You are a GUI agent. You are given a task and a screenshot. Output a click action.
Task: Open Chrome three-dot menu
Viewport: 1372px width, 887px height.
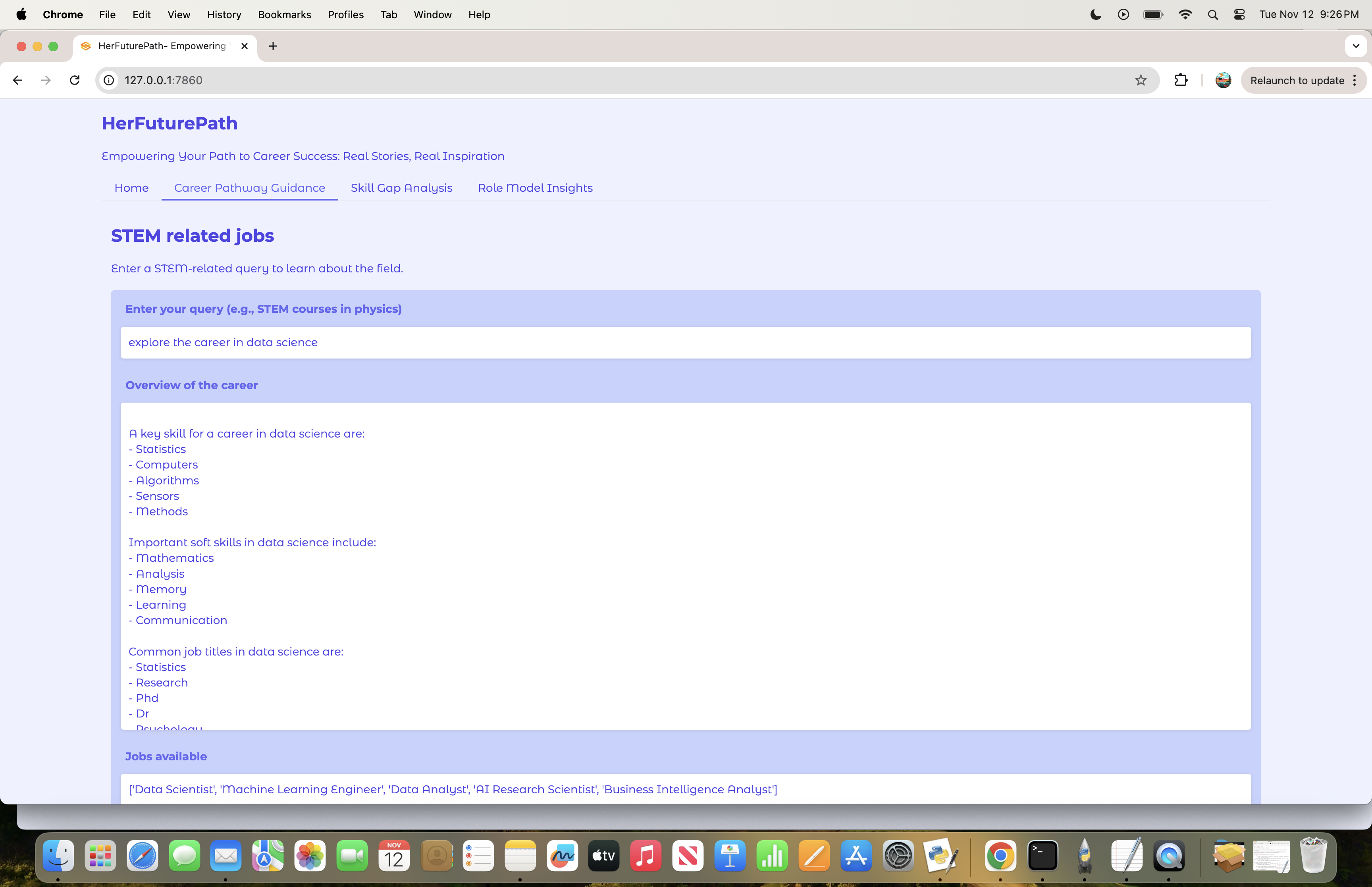(1355, 80)
